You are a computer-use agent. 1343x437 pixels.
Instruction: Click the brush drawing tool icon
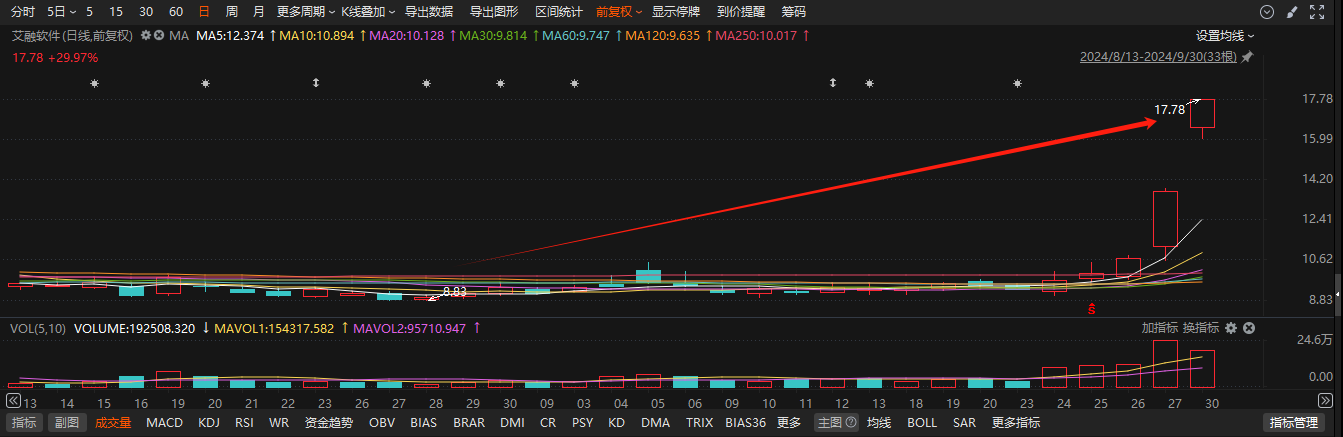tap(1294, 12)
